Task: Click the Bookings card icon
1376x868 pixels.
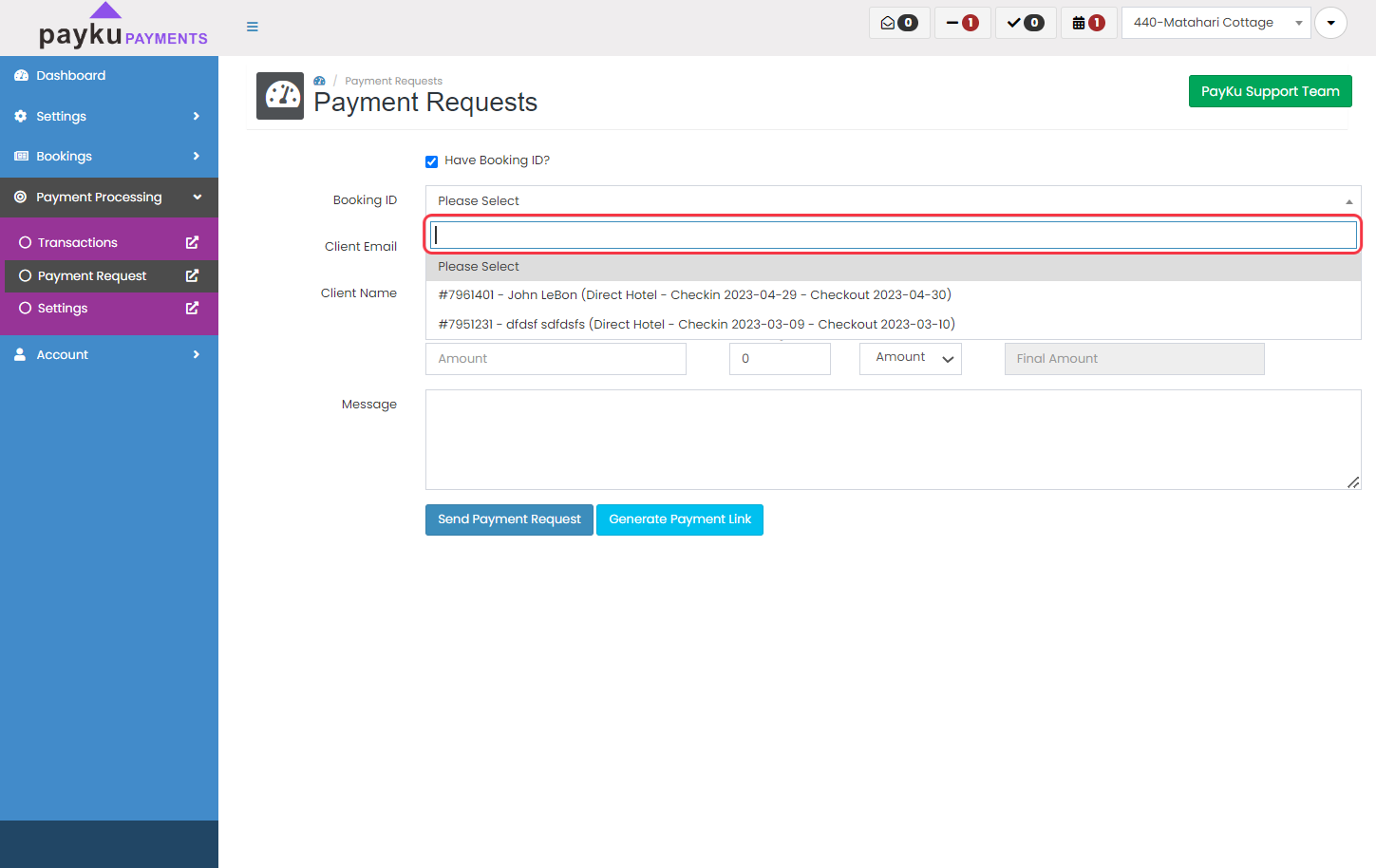Action: point(21,156)
